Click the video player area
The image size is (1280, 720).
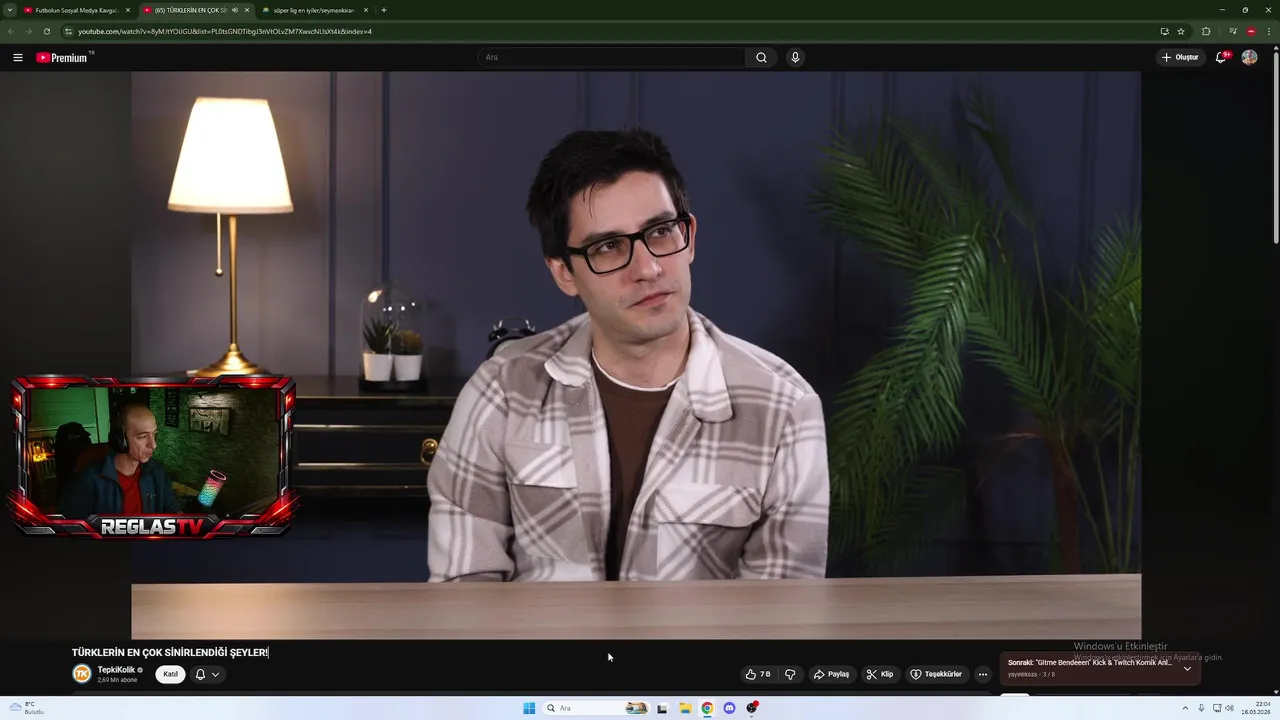tap(636, 355)
